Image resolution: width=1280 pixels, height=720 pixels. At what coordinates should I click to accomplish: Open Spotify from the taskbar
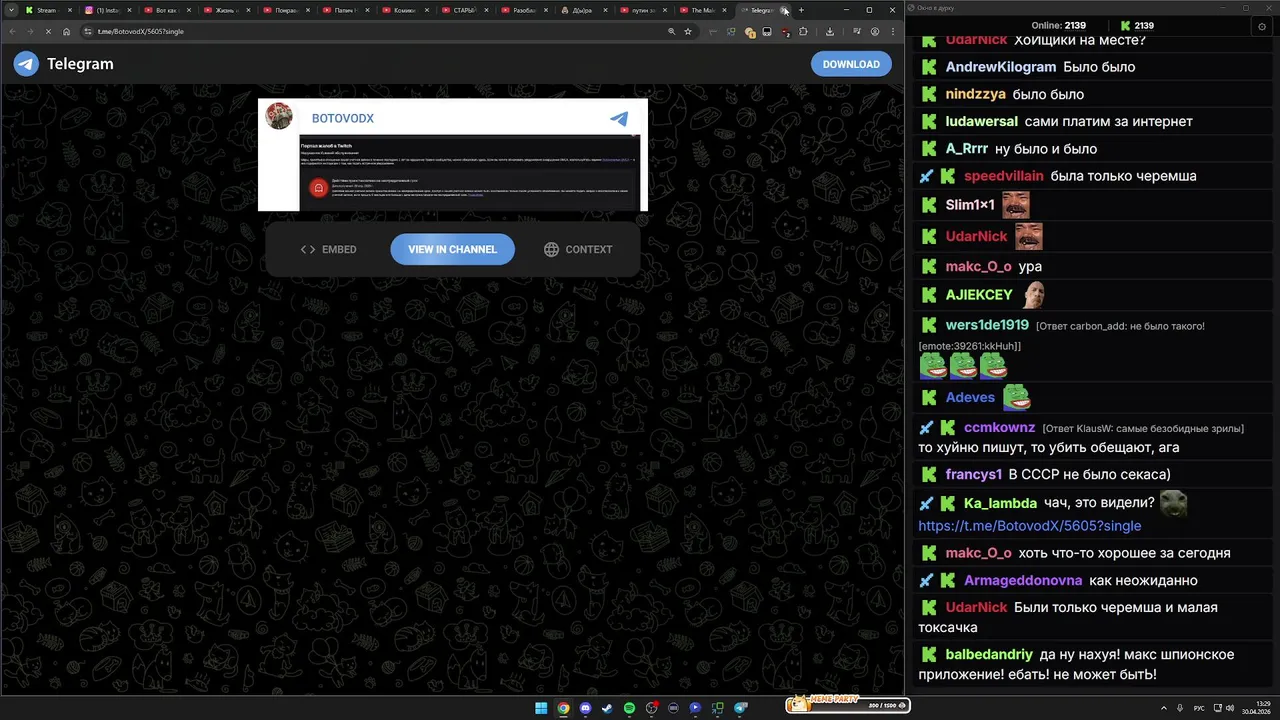click(x=629, y=708)
